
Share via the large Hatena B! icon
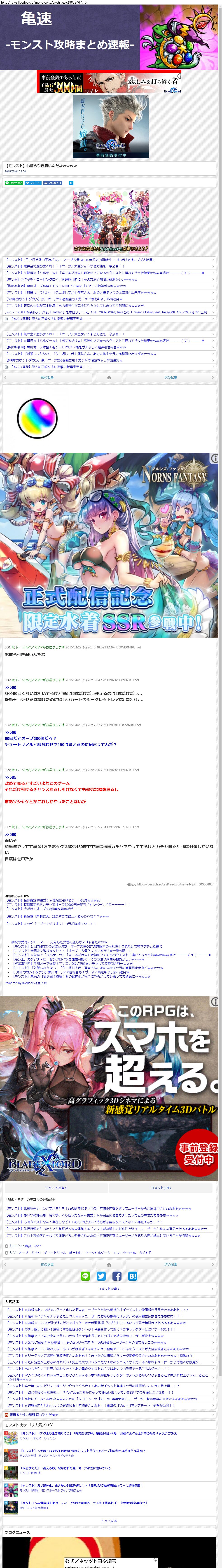pos(133,1277)
